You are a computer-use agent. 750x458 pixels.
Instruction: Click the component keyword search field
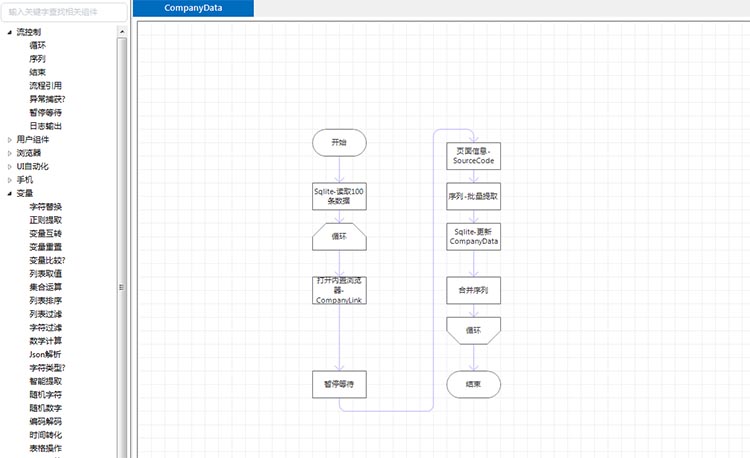click(64, 12)
